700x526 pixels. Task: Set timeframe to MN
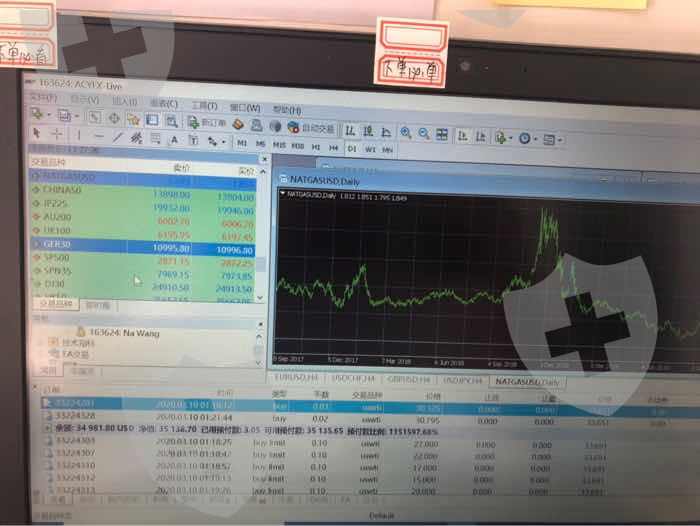pos(388,150)
